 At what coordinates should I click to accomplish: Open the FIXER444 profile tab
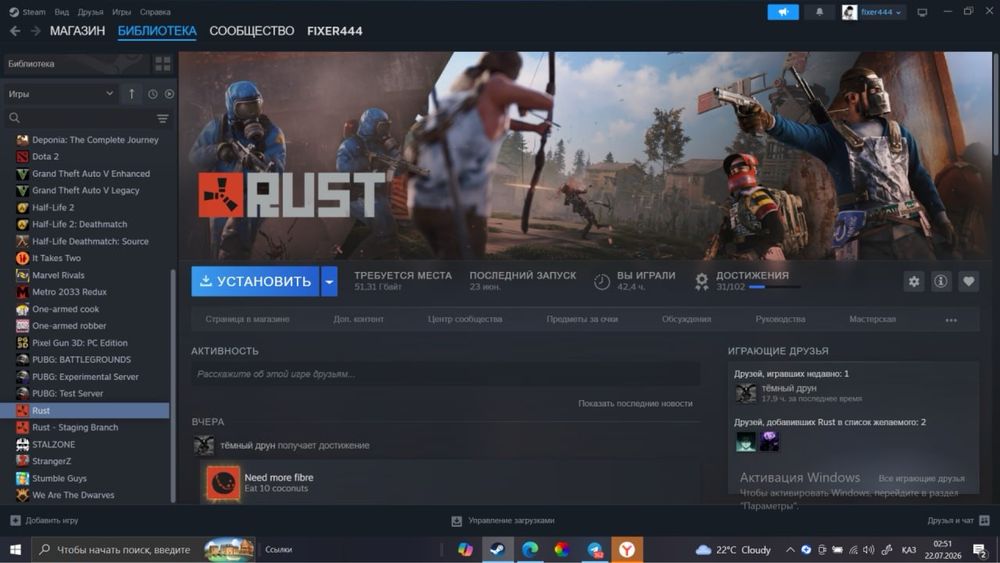pos(335,31)
